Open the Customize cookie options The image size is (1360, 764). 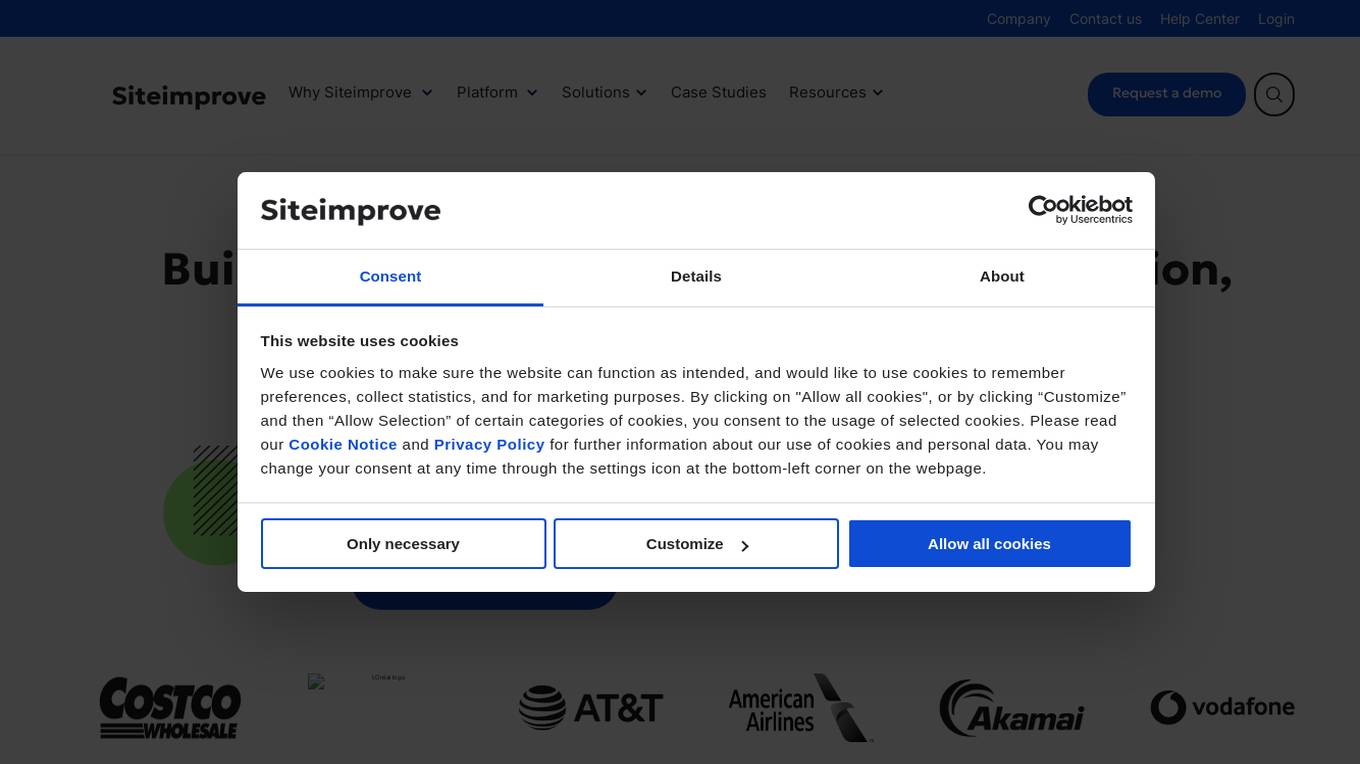coord(696,544)
